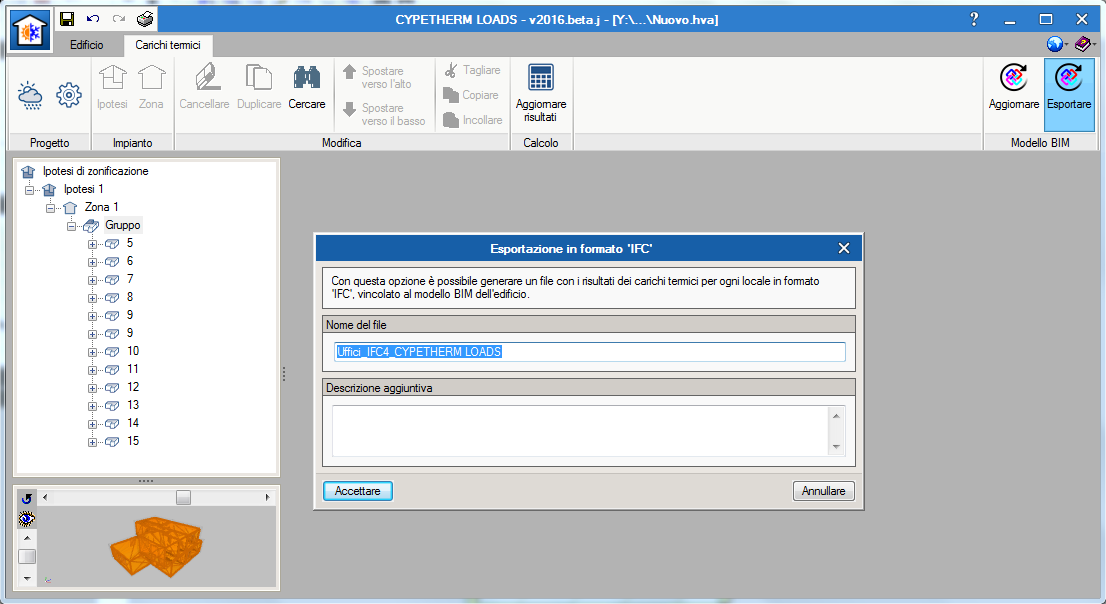Click description box scroll up arrow
Image resolution: width=1106 pixels, height=604 pixels.
[837, 416]
